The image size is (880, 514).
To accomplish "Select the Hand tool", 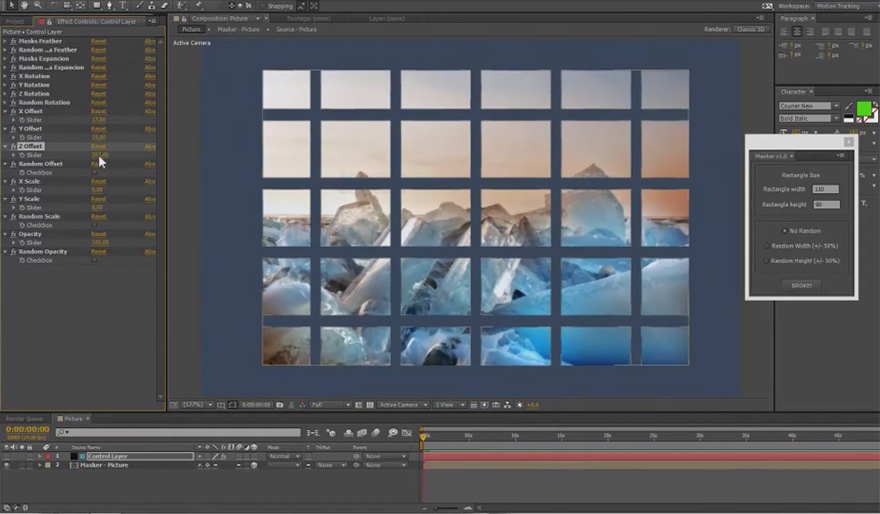I will pyautogui.click(x=25, y=5).
